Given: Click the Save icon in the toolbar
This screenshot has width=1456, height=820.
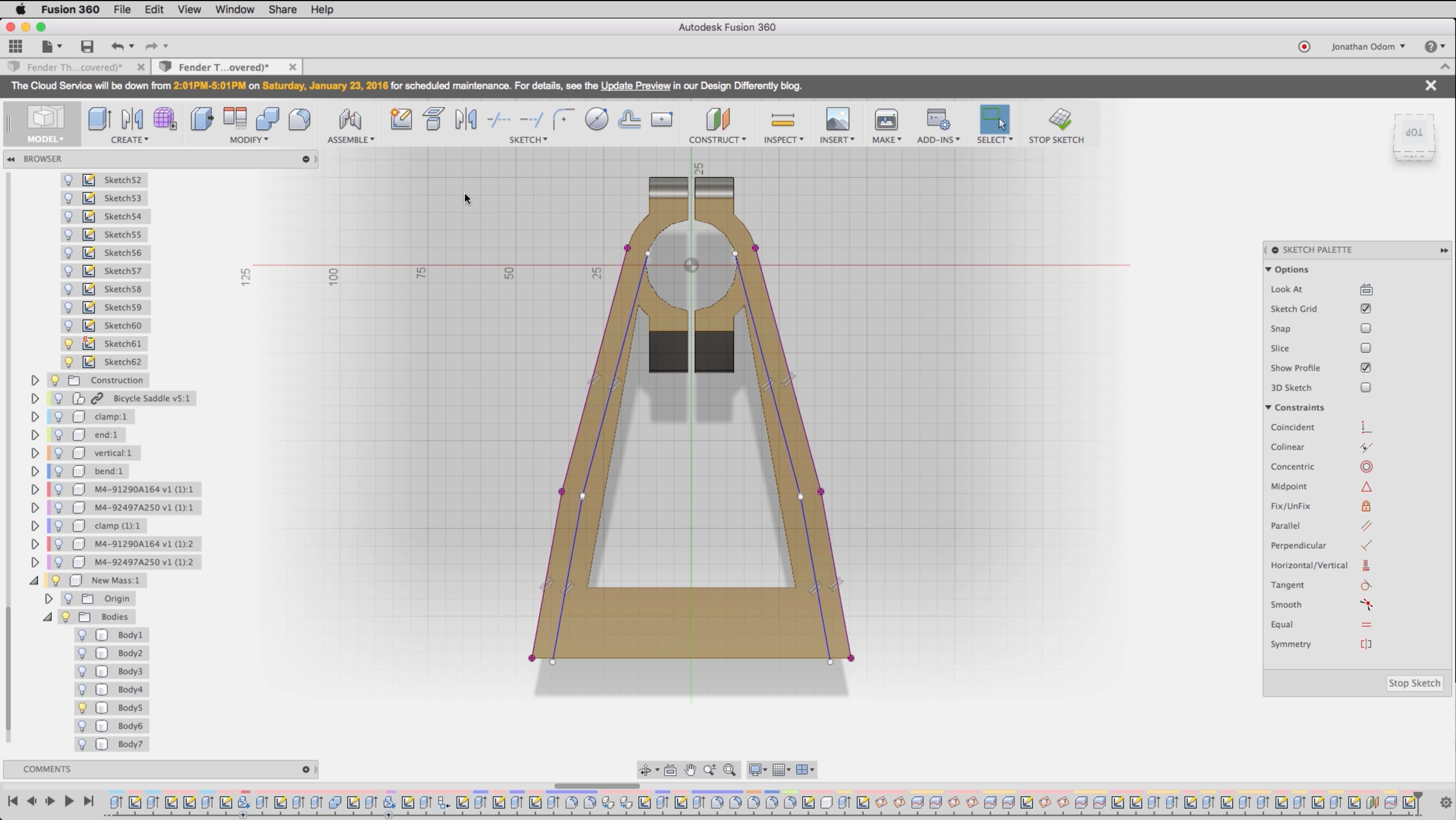Looking at the screenshot, I should click(x=87, y=46).
